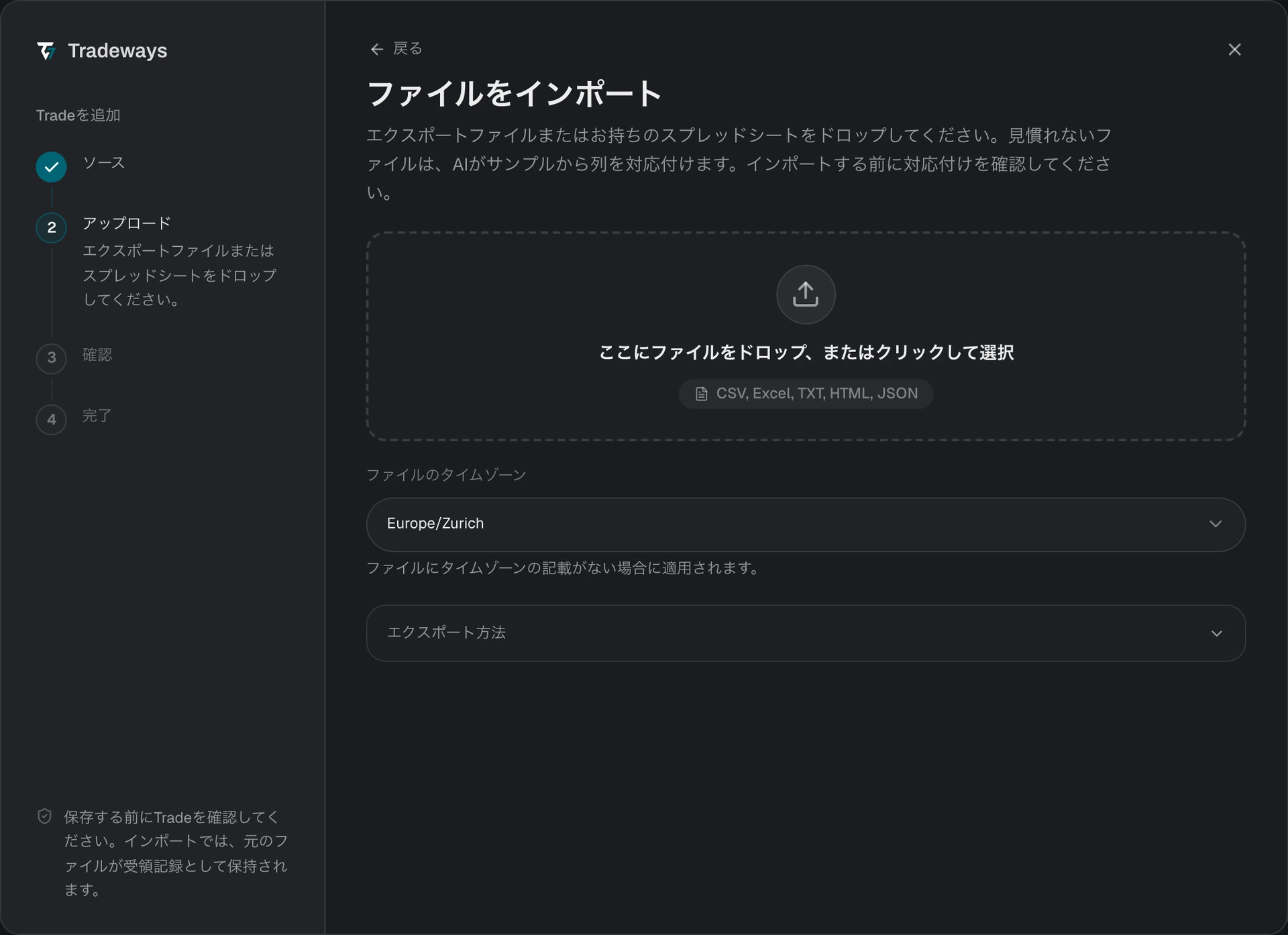Select the アップロード step label

point(126,223)
